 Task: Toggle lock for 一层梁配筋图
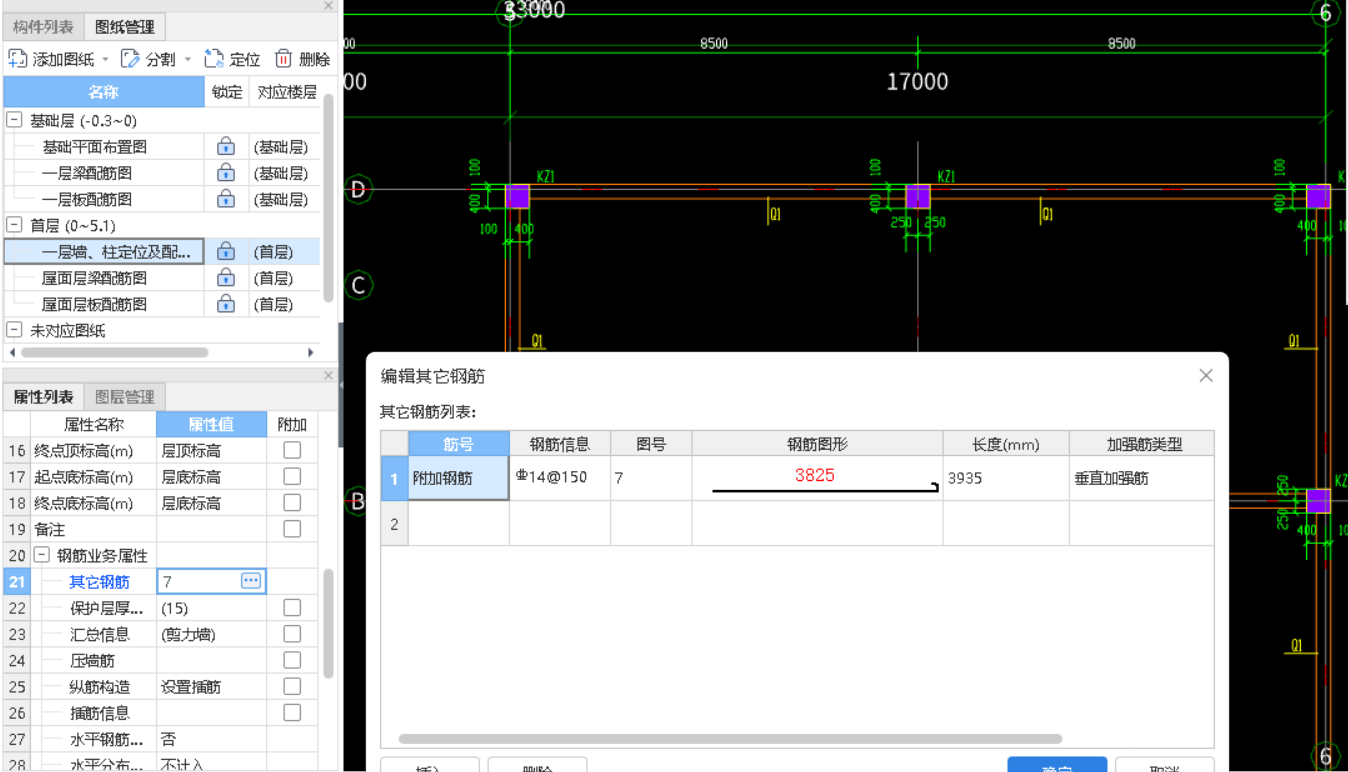click(226, 173)
